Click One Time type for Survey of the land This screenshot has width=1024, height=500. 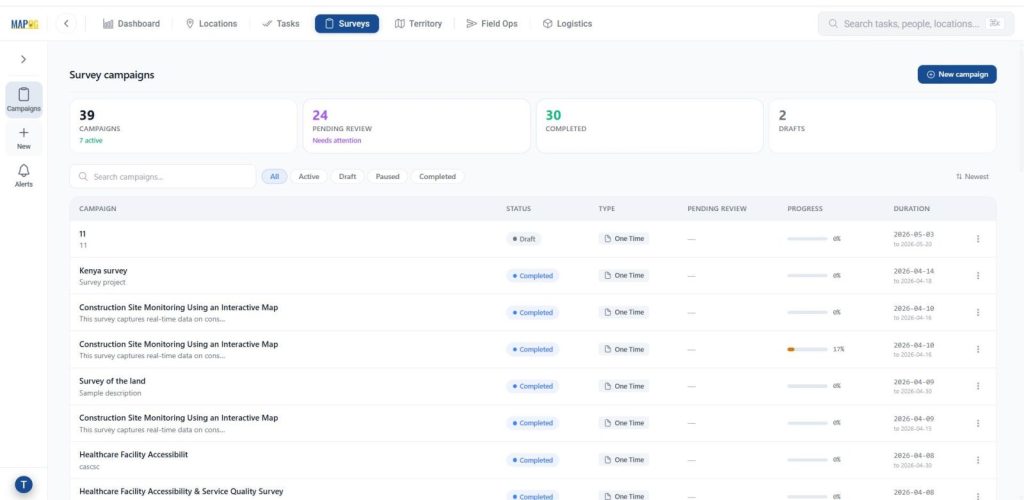pyautogui.click(x=624, y=386)
